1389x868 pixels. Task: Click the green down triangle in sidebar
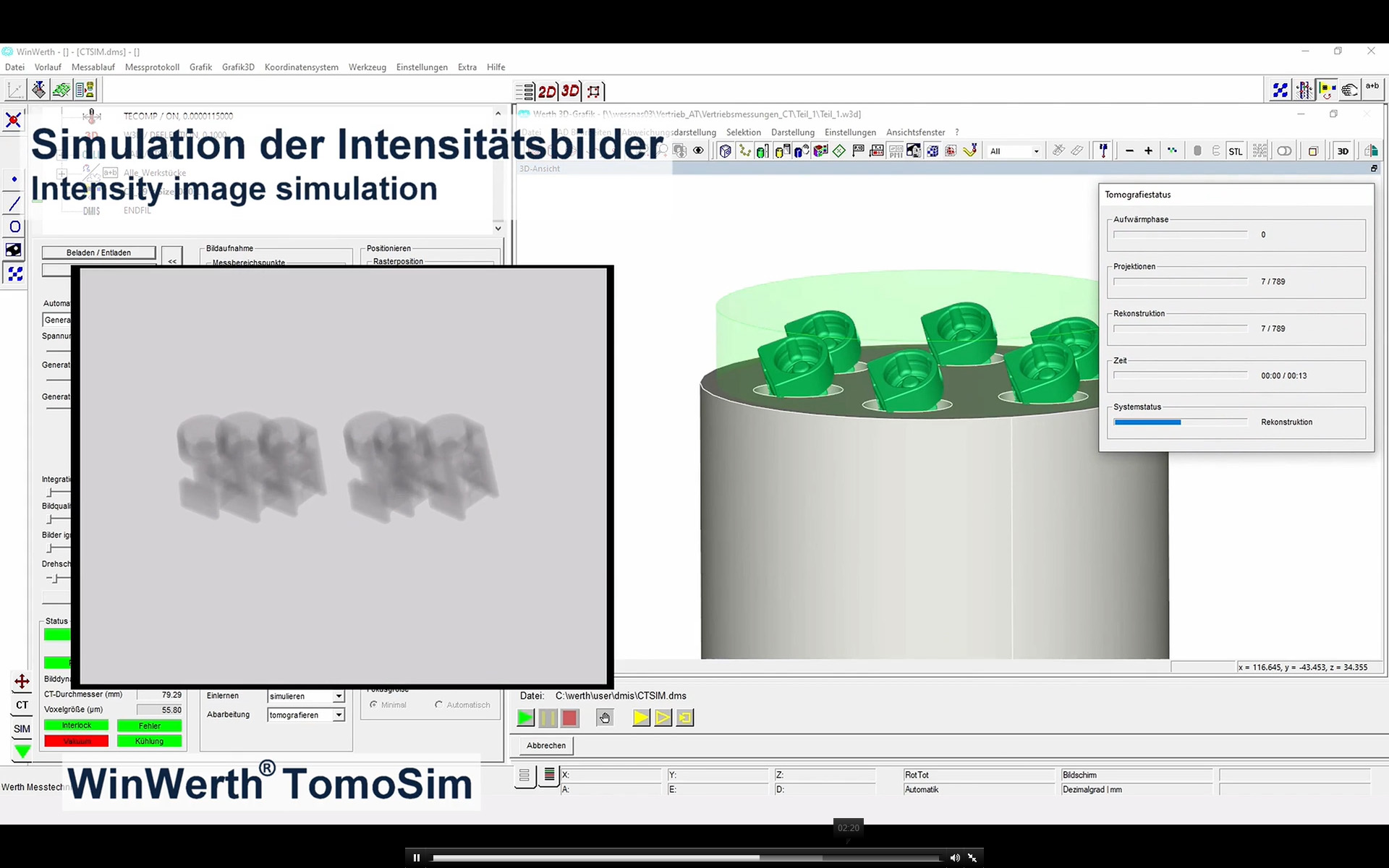tap(22, 752)
